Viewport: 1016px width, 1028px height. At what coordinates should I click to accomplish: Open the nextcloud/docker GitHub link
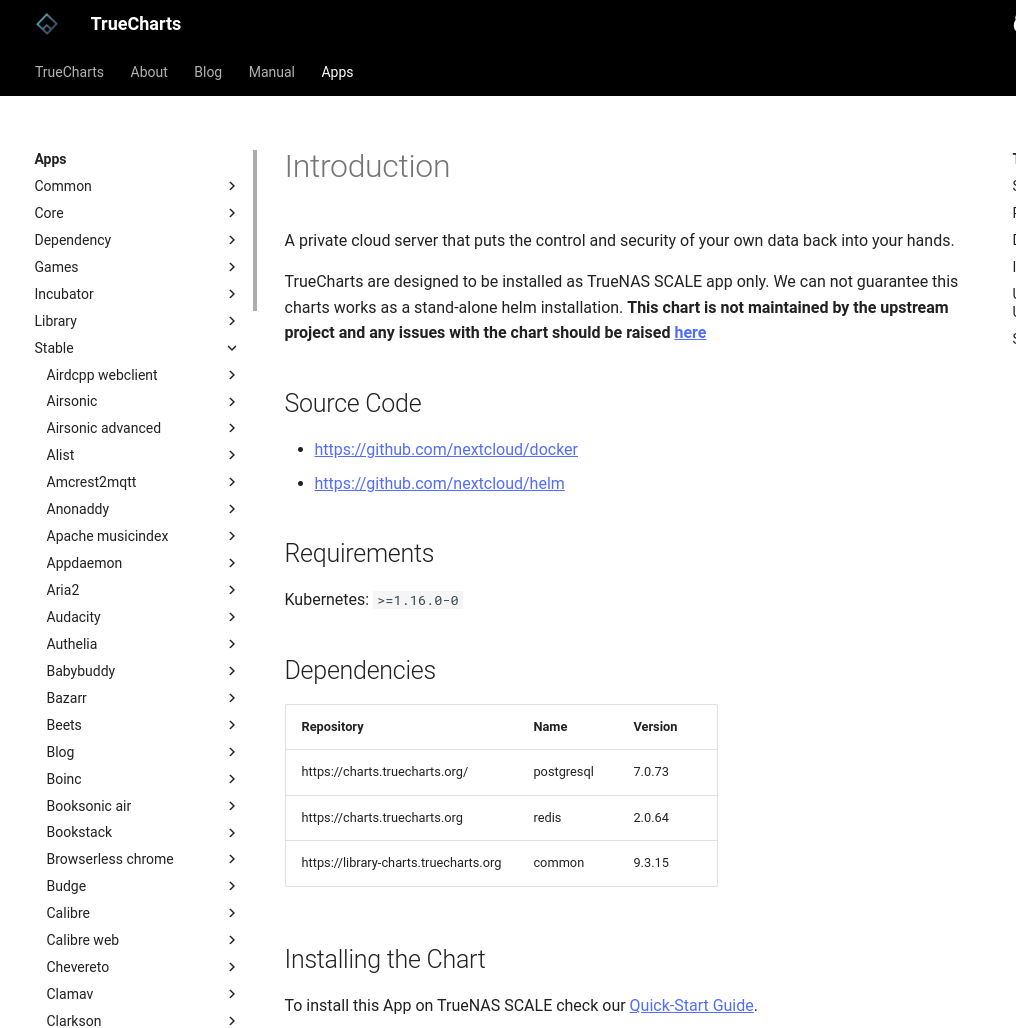tap(446, 449)
